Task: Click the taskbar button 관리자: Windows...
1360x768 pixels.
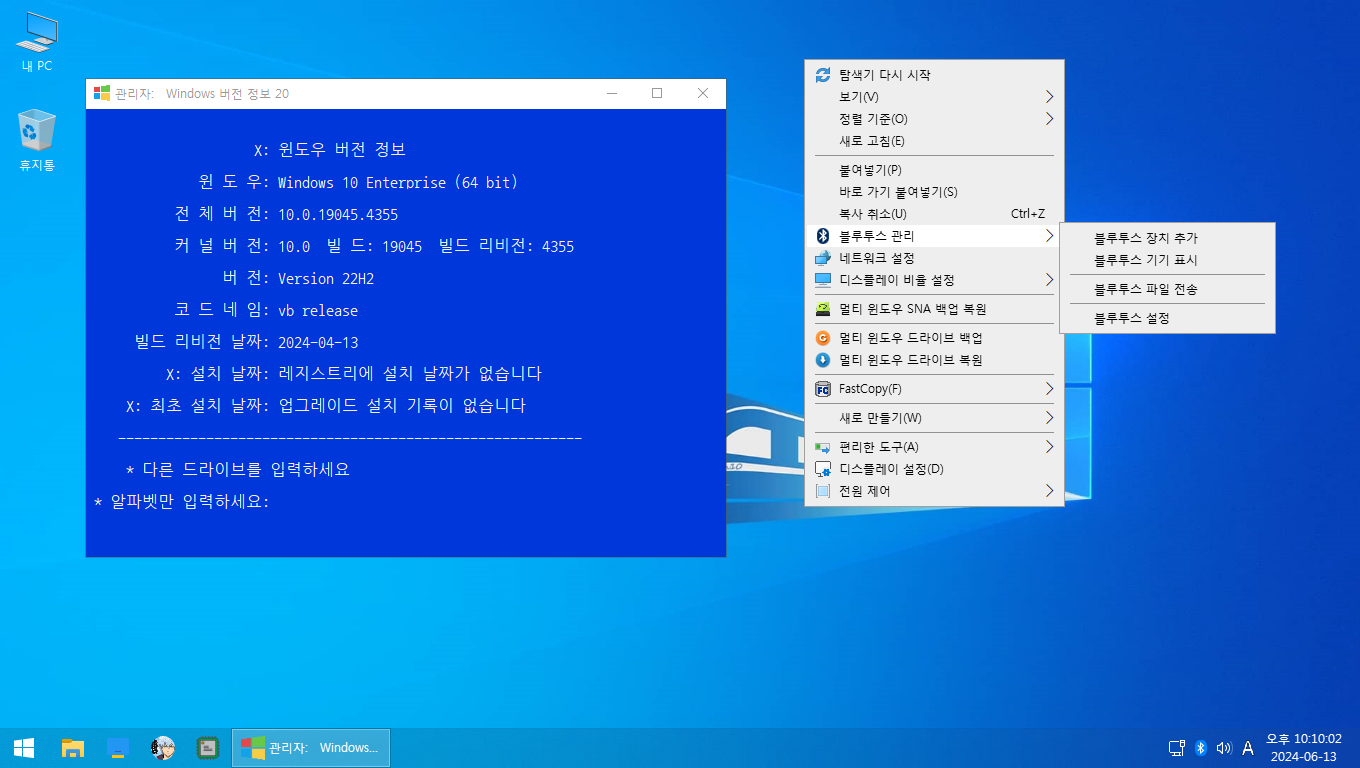Action: pos(311,748)
